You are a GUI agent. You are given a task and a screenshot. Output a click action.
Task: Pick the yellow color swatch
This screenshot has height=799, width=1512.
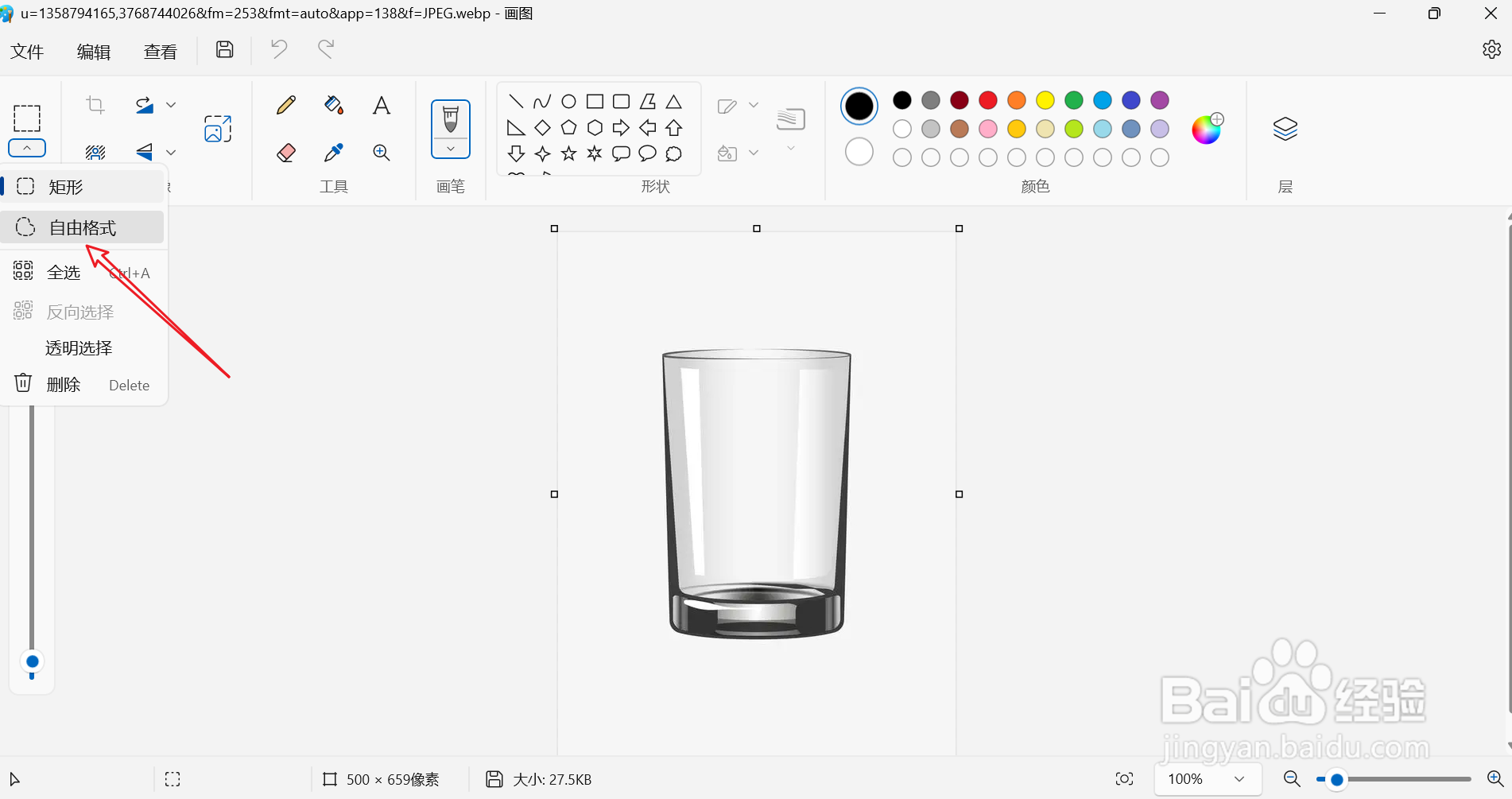click(x=1045, y=100)
